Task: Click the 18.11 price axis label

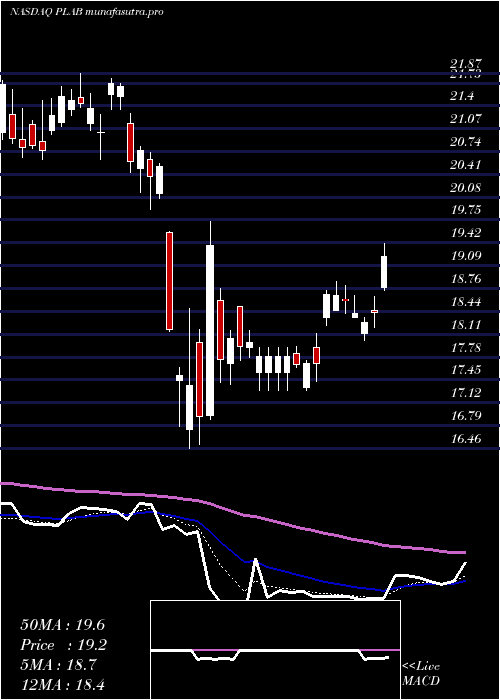Action: pyautogui.click(x=466, y=325)
